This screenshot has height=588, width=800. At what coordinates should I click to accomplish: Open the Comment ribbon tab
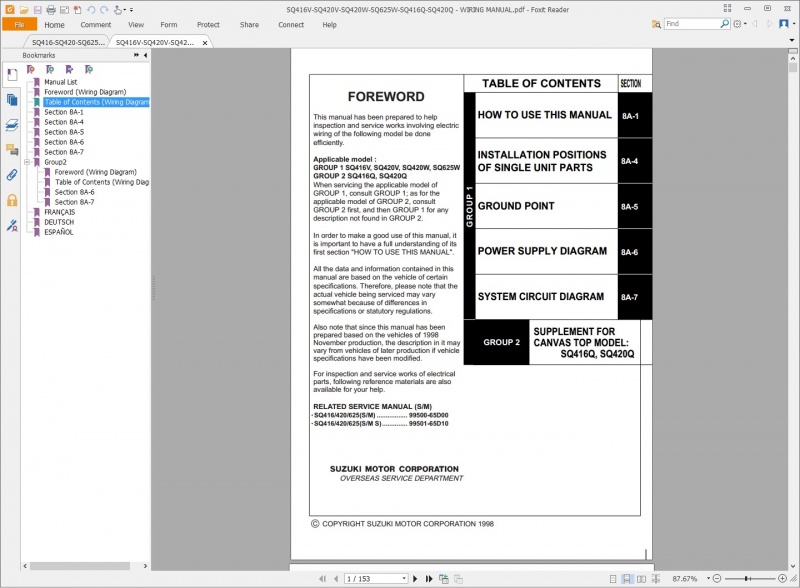(95, 24)
